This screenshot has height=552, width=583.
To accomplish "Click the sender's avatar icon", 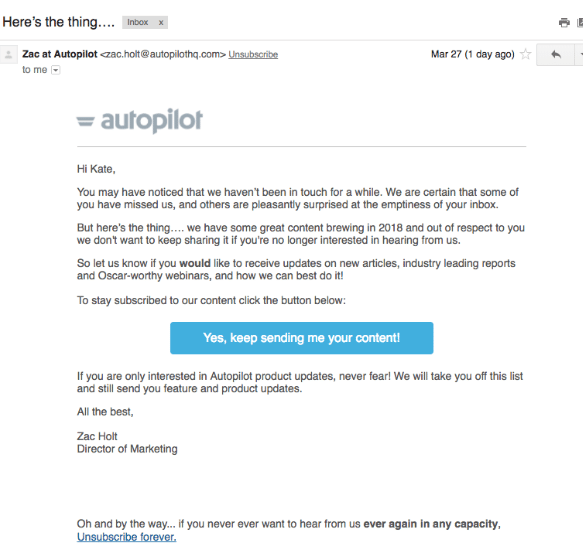I will 9,55.
